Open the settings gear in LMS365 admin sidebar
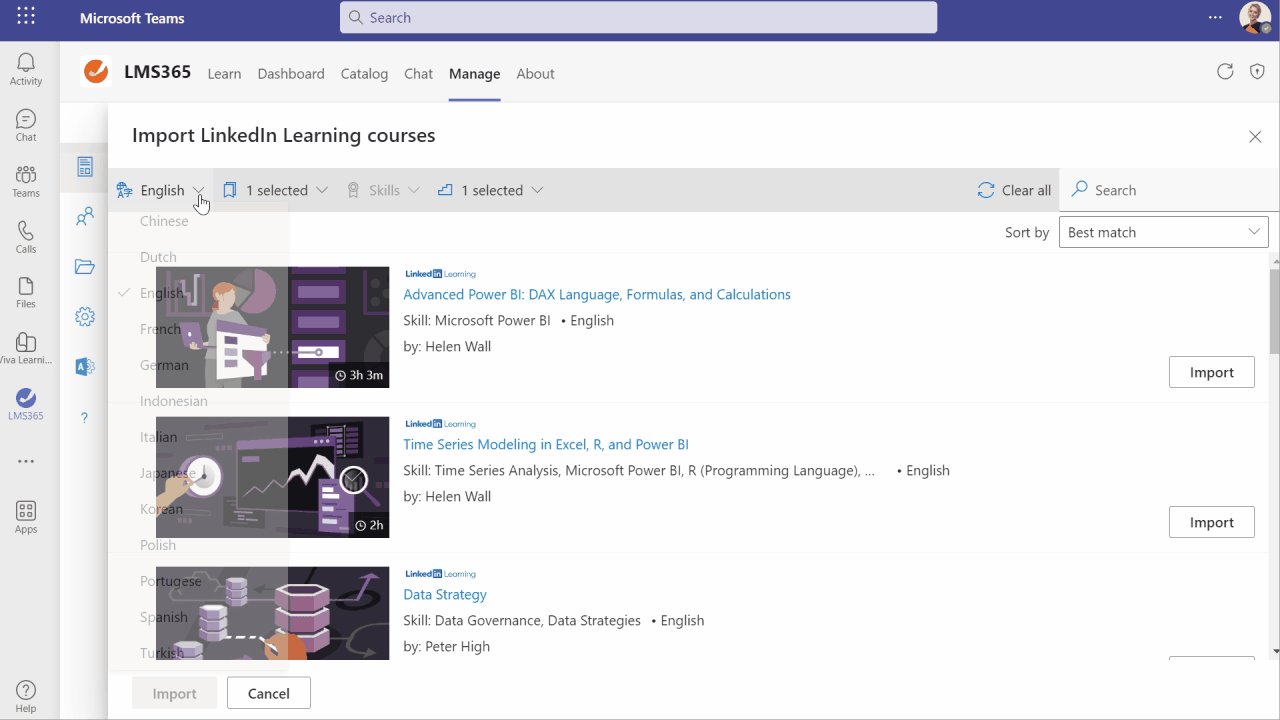 coord(85,317)
